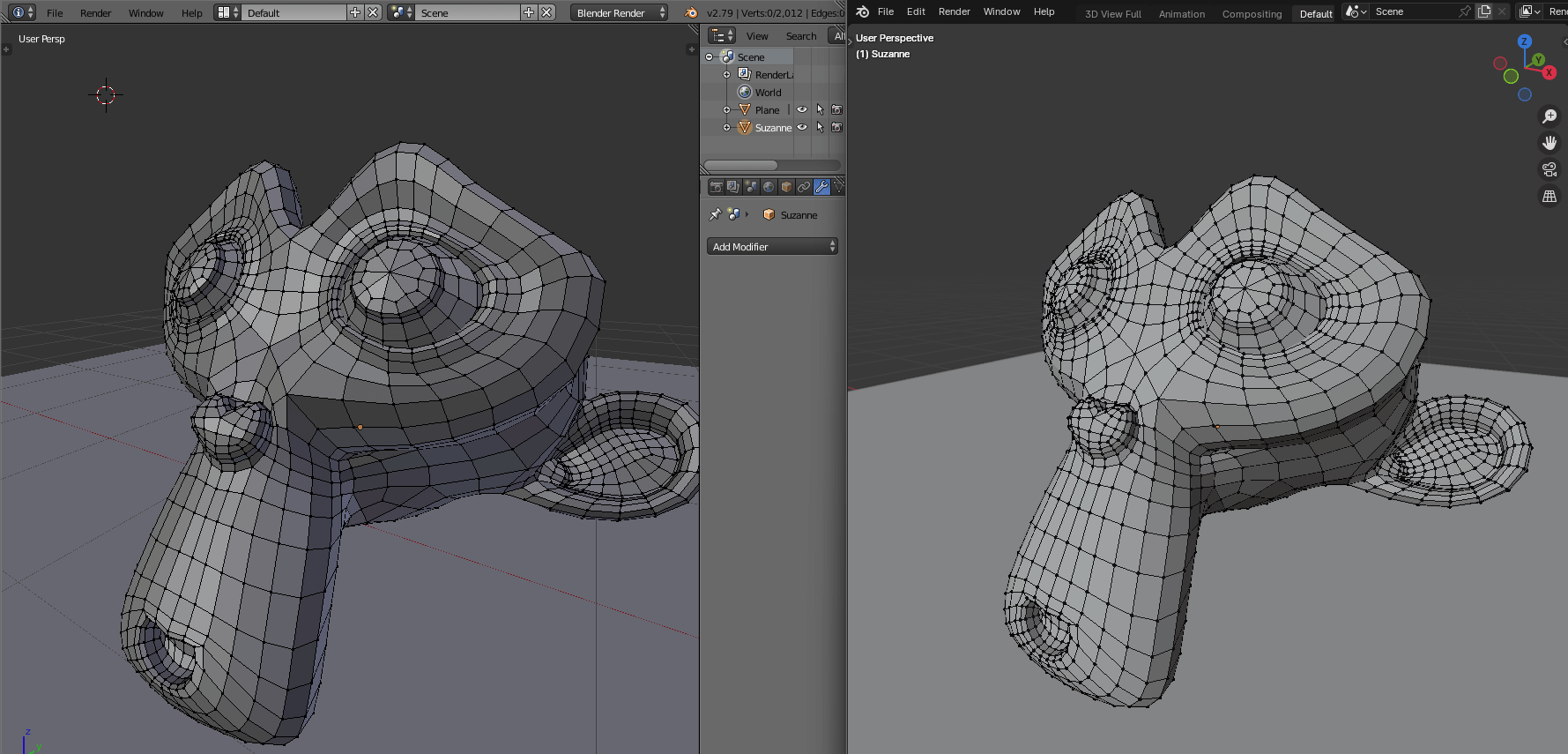Click the Blender logo in 2.79 info header
The height and width of the screenshot is (754, 1568).
pyautogui.click(x=691, y=12)
